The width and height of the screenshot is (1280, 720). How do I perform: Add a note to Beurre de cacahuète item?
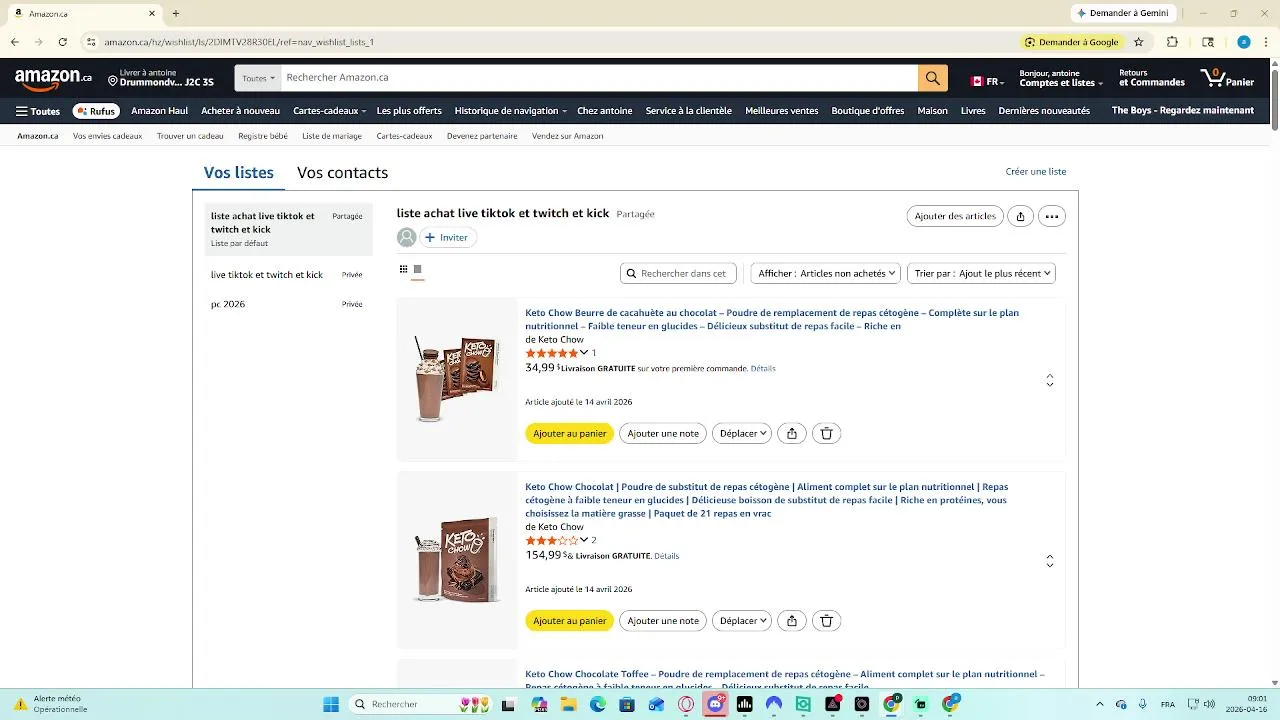663,433
